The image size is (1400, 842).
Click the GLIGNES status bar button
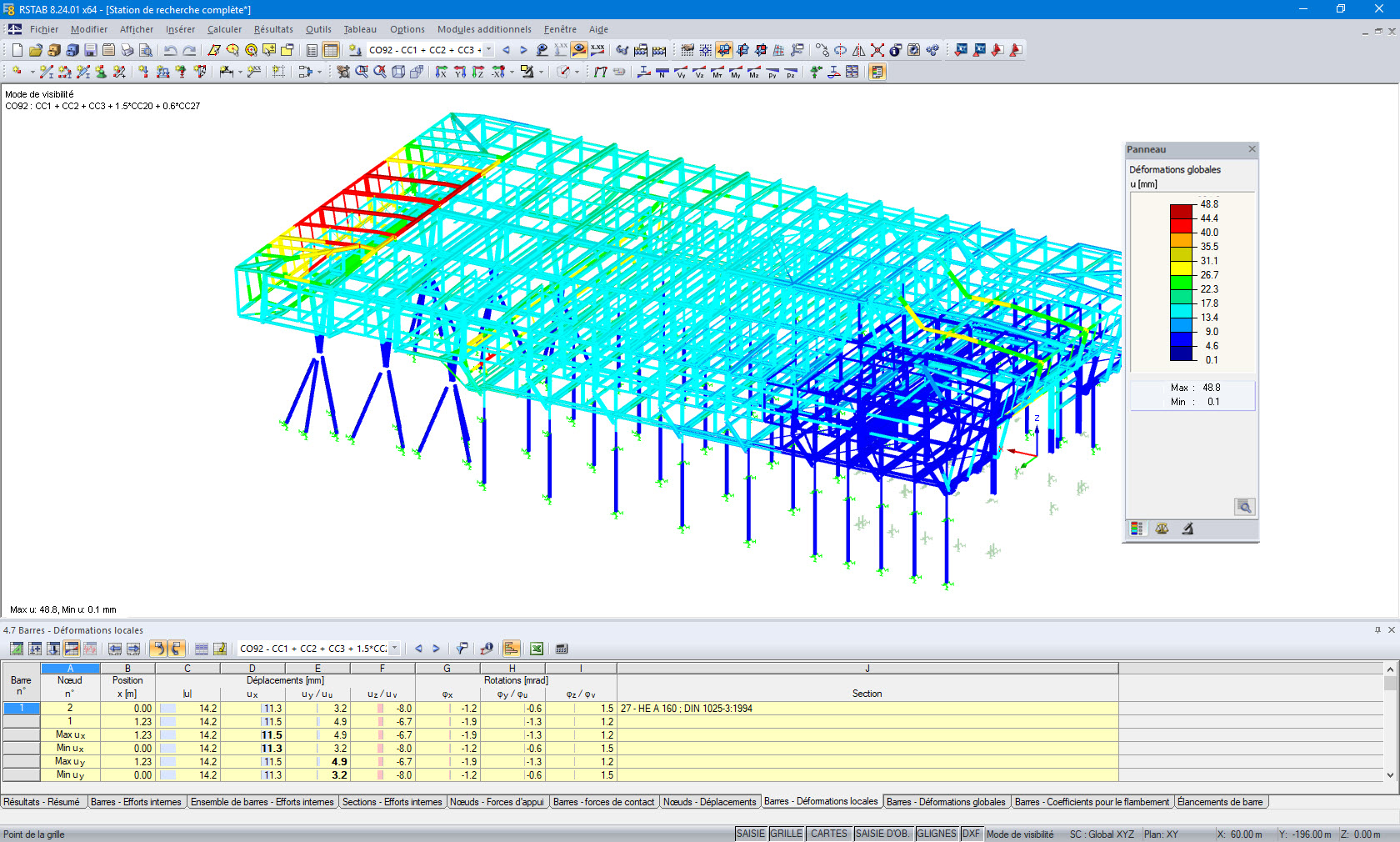(x=936, y=834)
